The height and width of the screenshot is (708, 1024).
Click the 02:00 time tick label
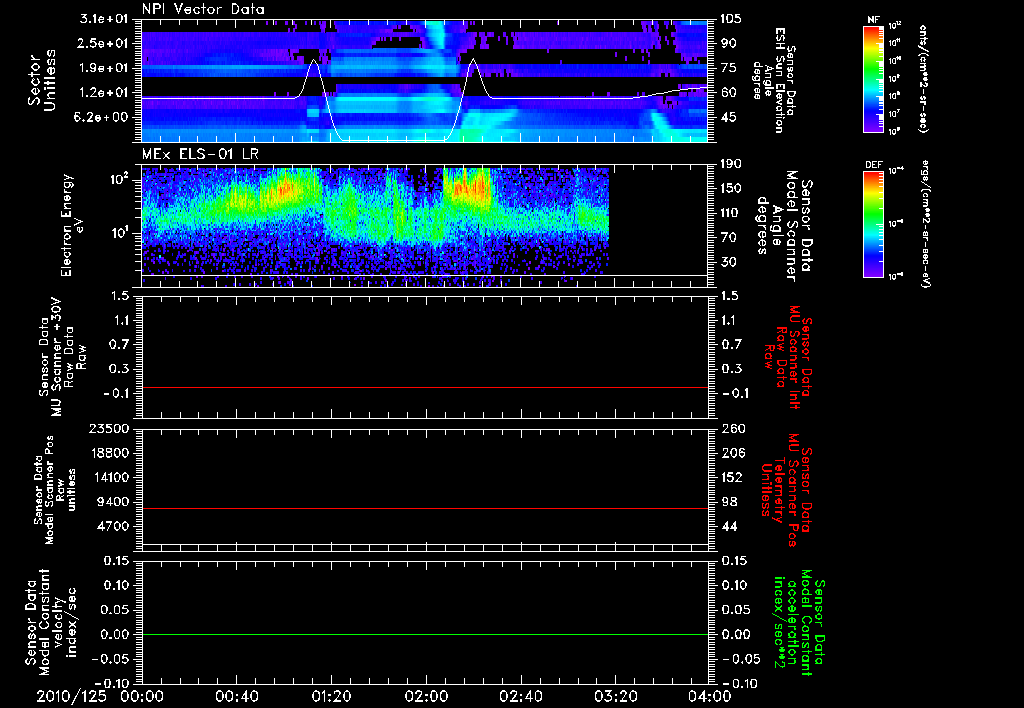point(425,696)
